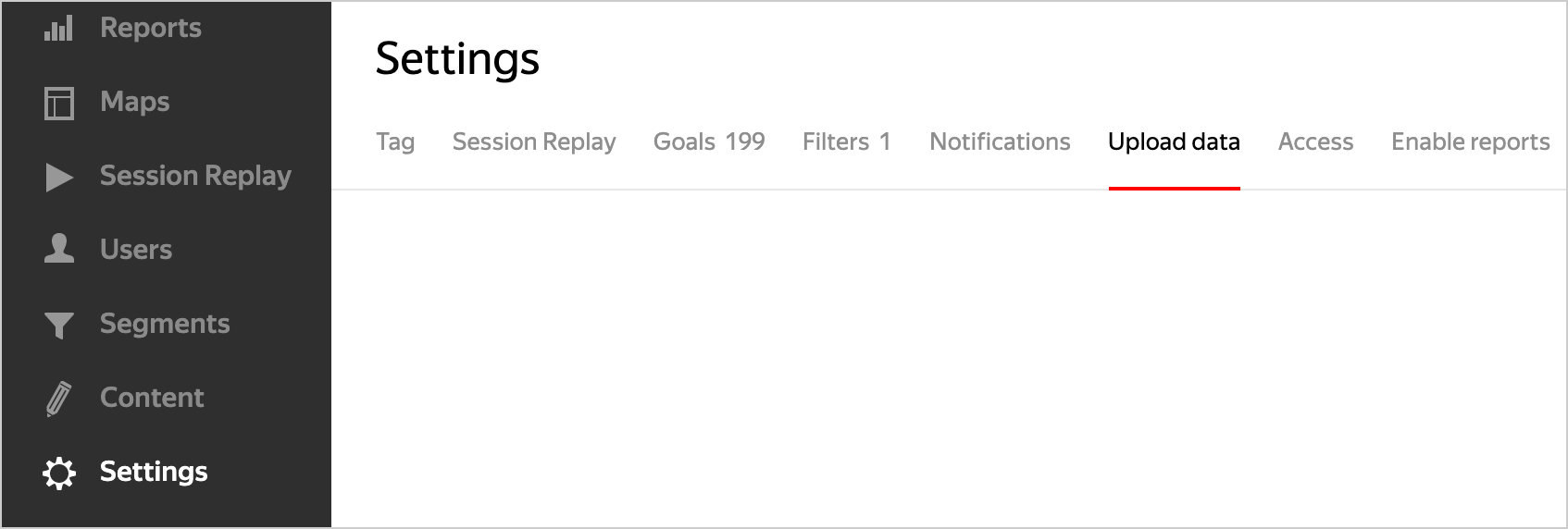
Task: Open Session Replay in the sidebar
Action: point(195,176)
